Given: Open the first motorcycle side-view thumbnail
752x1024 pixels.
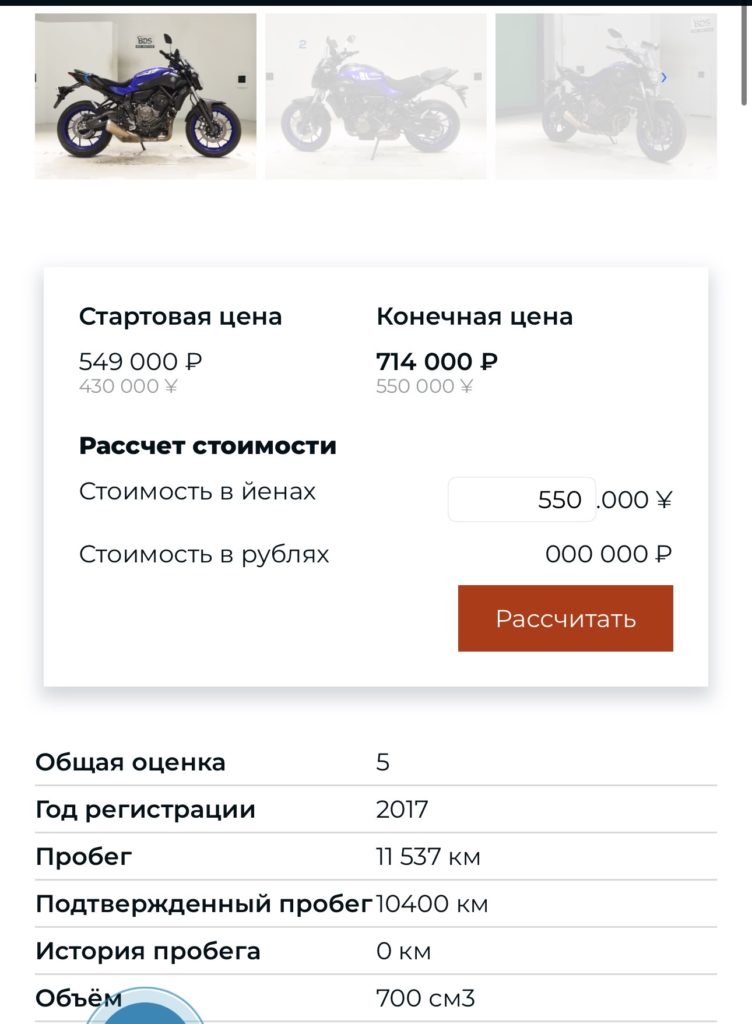Looking at the screenshot, I should [145, 96].
